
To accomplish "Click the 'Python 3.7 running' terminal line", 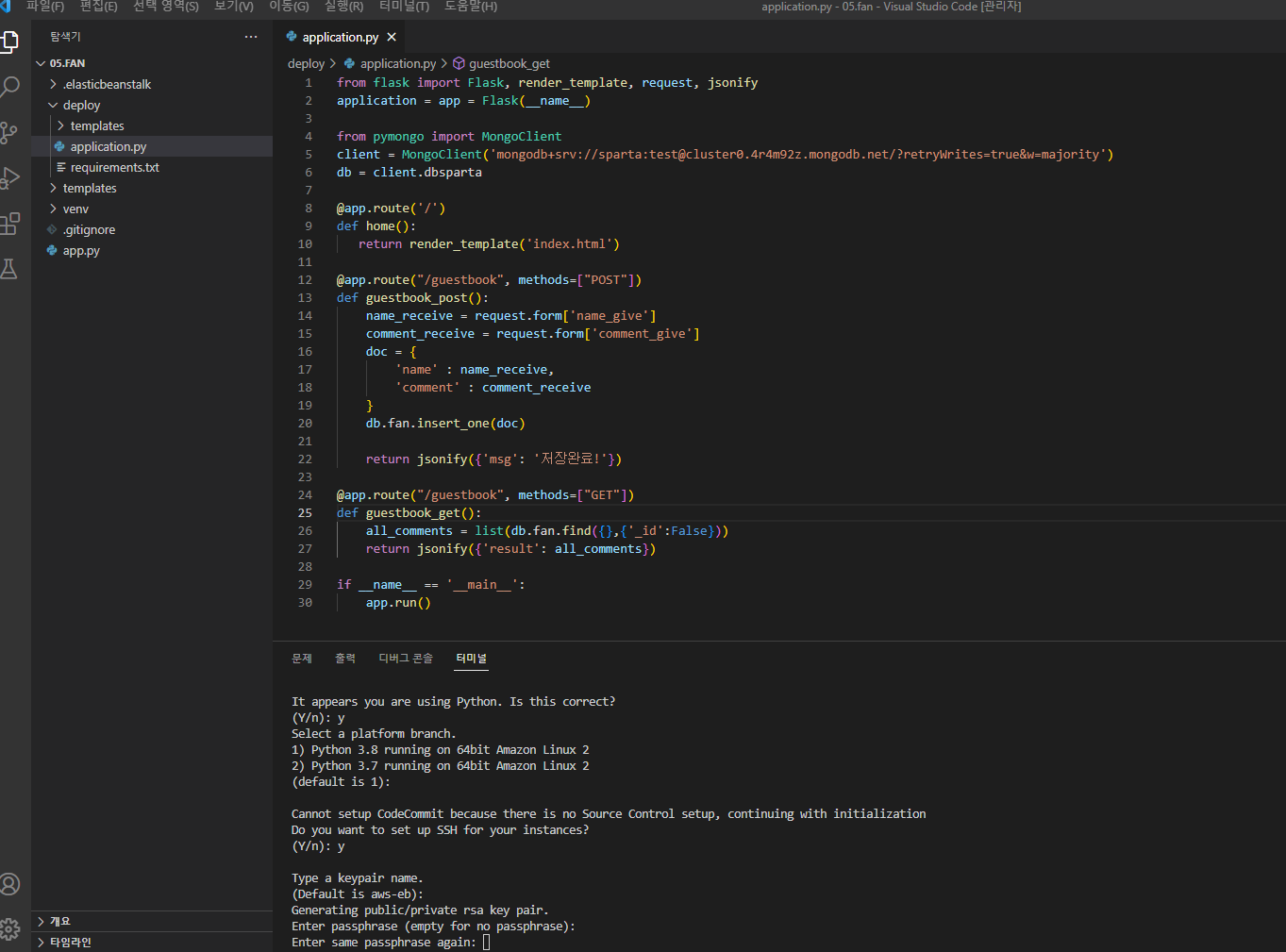I will point(441,766).
